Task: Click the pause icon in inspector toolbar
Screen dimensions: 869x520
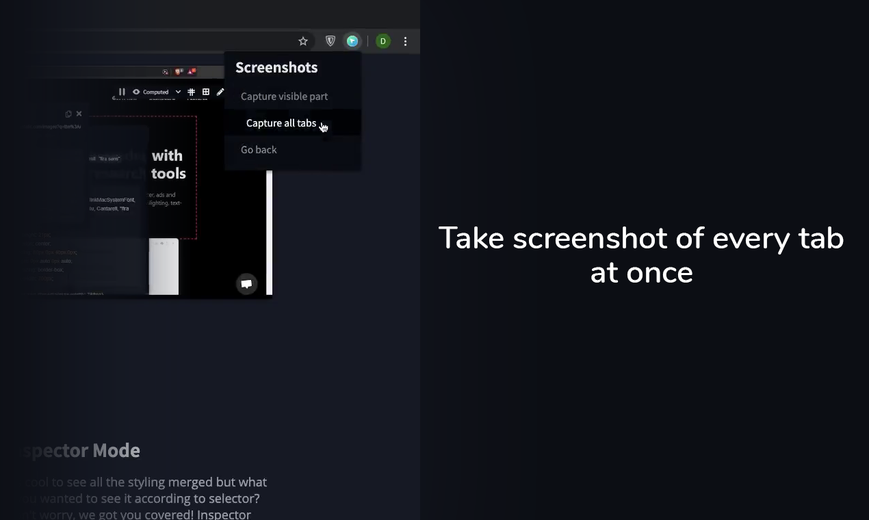Action: [x=122, y=91]
